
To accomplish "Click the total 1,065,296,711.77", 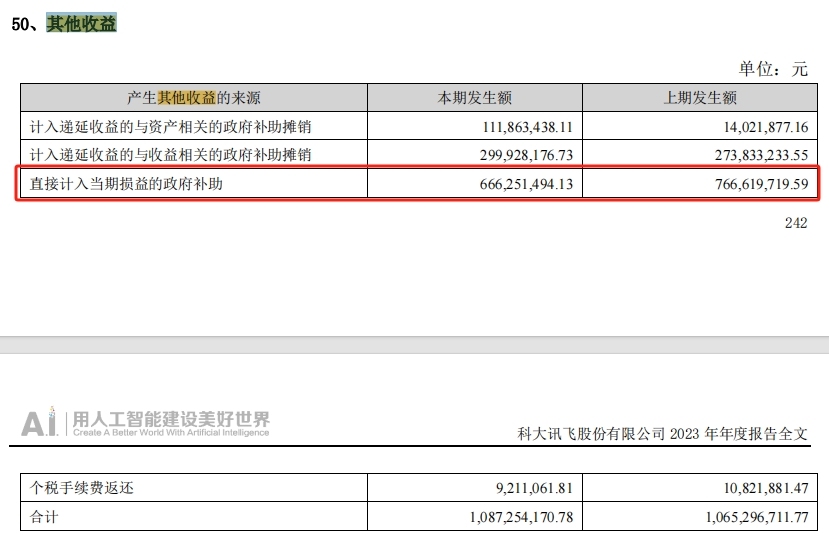I will click(x=757, y=517).
